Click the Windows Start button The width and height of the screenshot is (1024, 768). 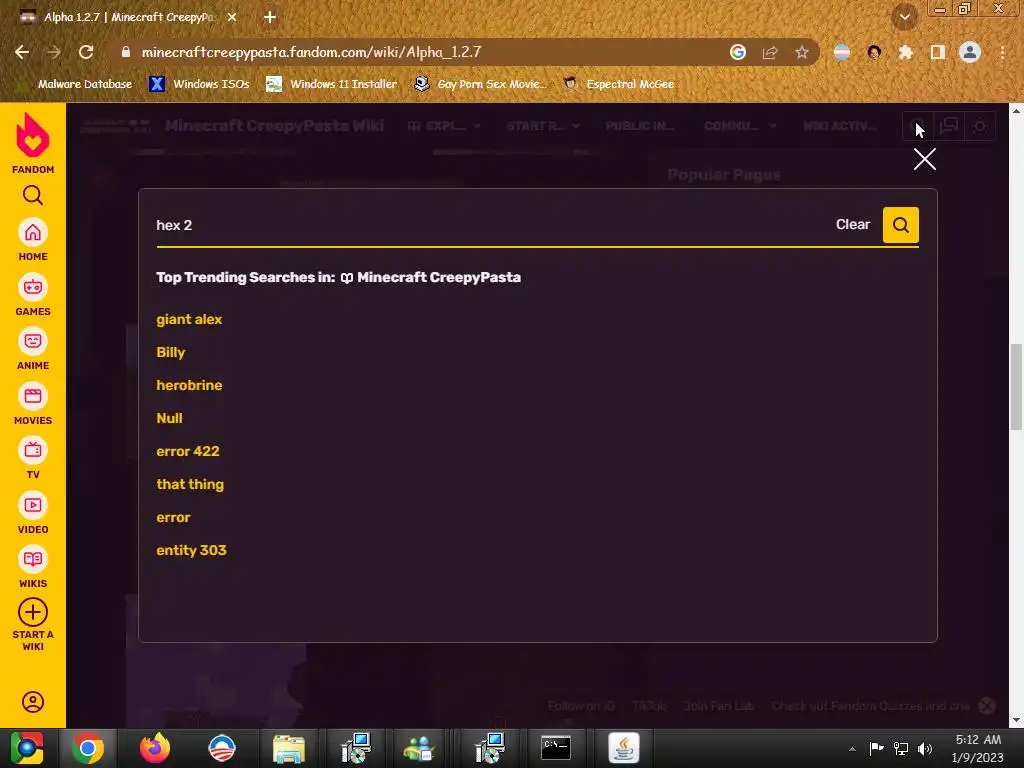(x=27, y=748)
